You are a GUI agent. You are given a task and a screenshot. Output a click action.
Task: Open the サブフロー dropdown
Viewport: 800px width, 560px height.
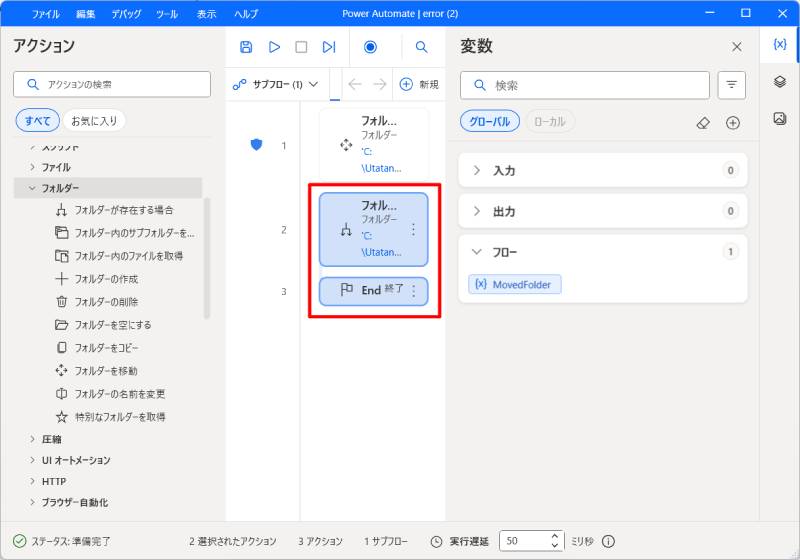(x=276, y=84)
